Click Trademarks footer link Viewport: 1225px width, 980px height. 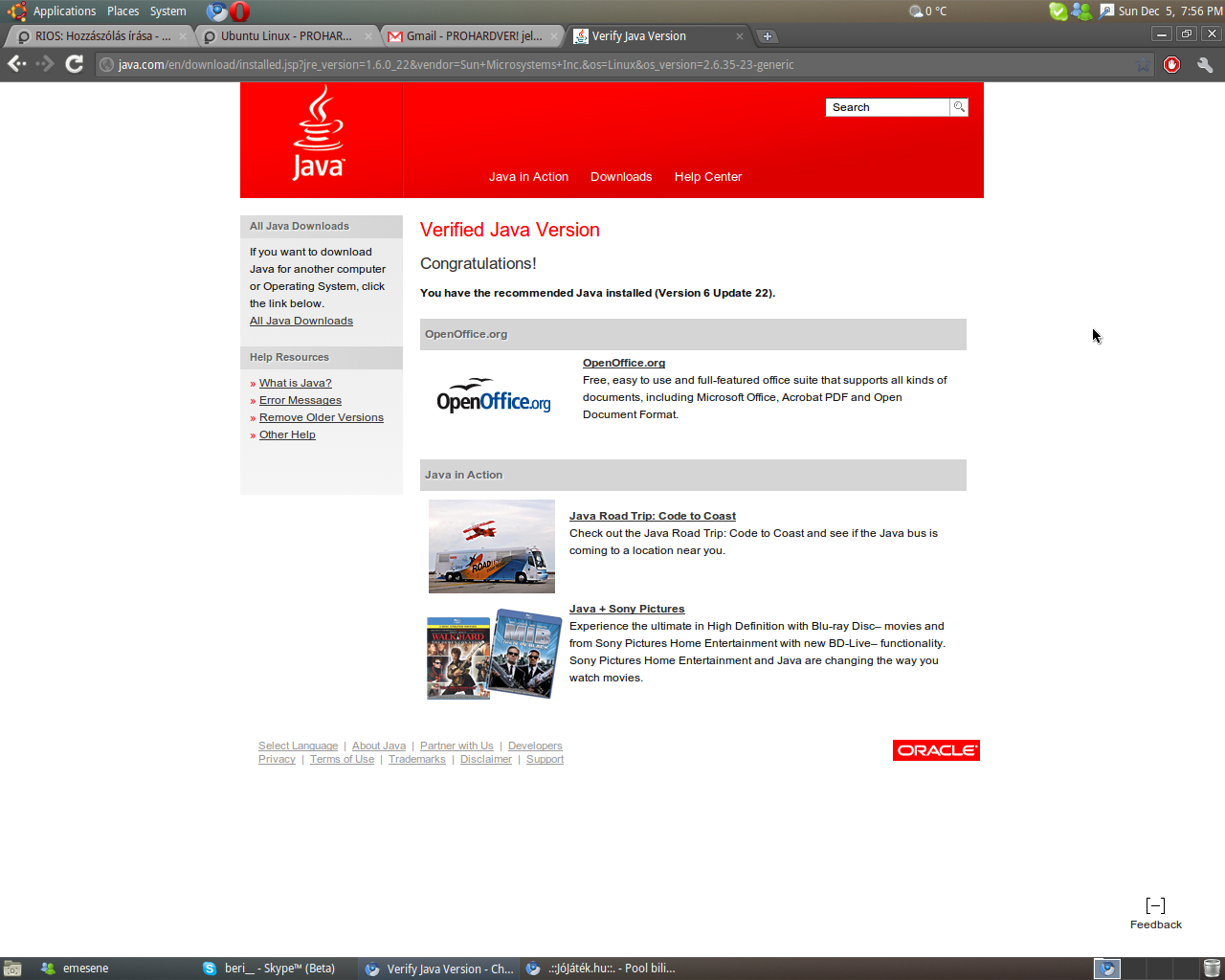[x=417, y=759]
